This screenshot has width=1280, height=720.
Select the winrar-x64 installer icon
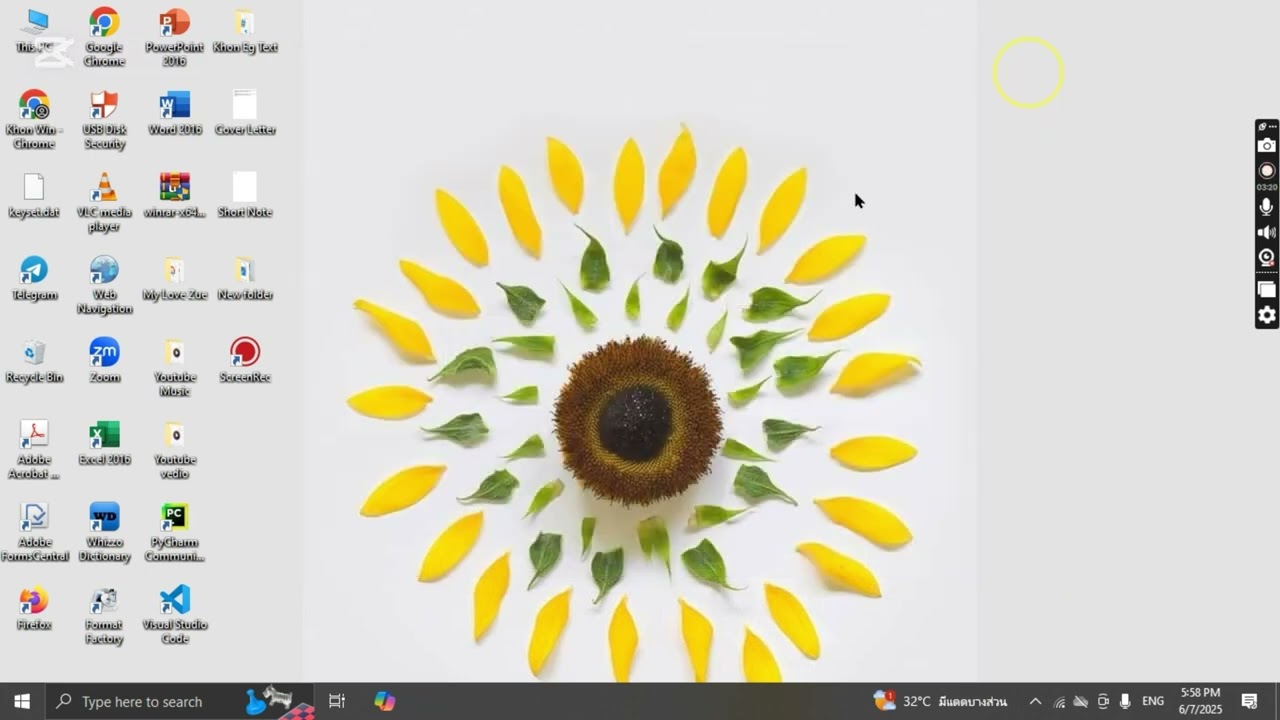pyautogui.click(x=174, y=196)
